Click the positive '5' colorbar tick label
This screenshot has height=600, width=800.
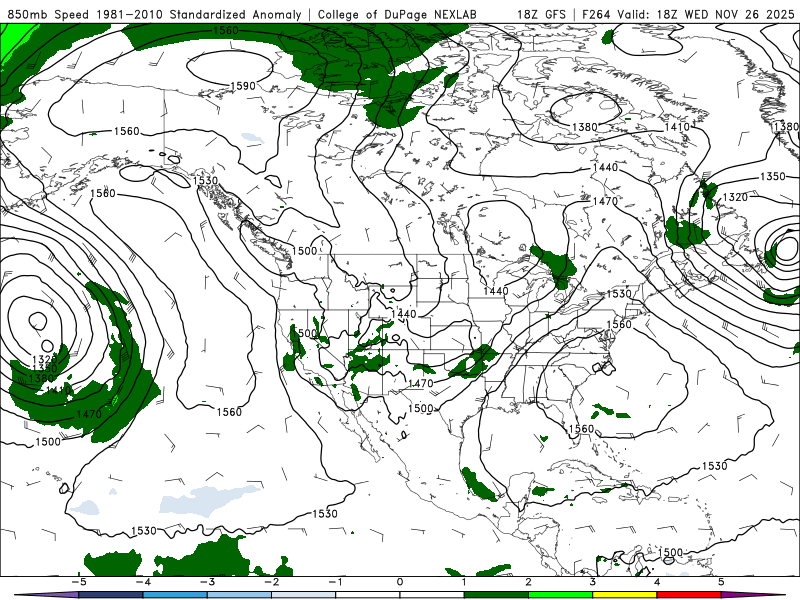(x=721, y=582)
